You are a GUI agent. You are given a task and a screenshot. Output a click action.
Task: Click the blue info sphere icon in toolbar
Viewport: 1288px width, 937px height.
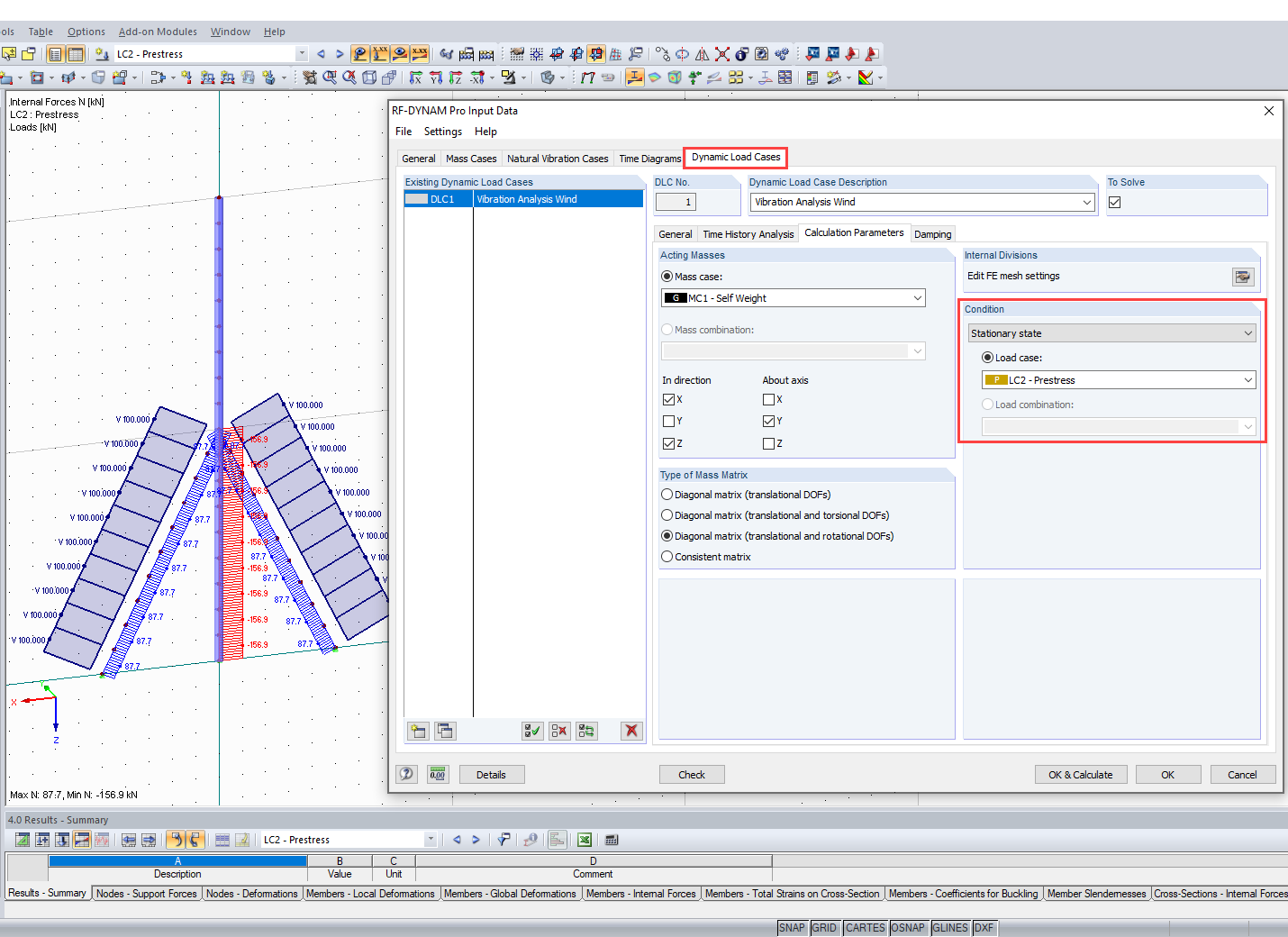click(741, 54)
